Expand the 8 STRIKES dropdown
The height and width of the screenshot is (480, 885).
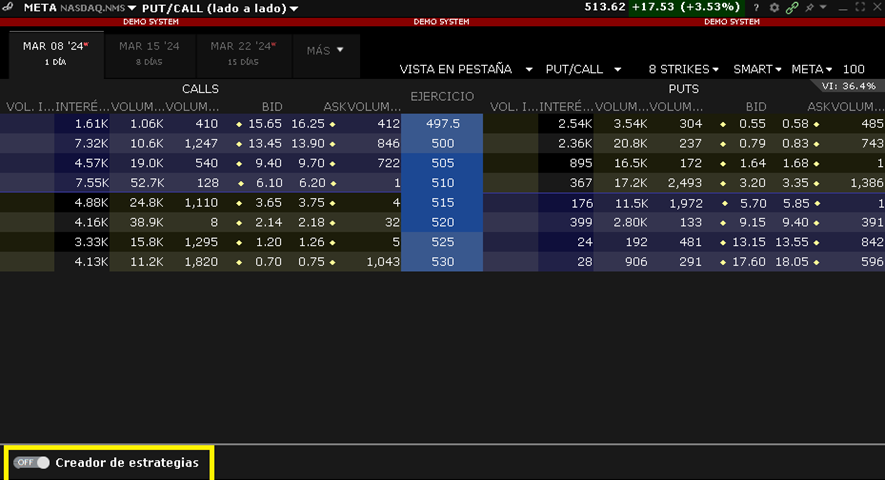pos(684,69)
